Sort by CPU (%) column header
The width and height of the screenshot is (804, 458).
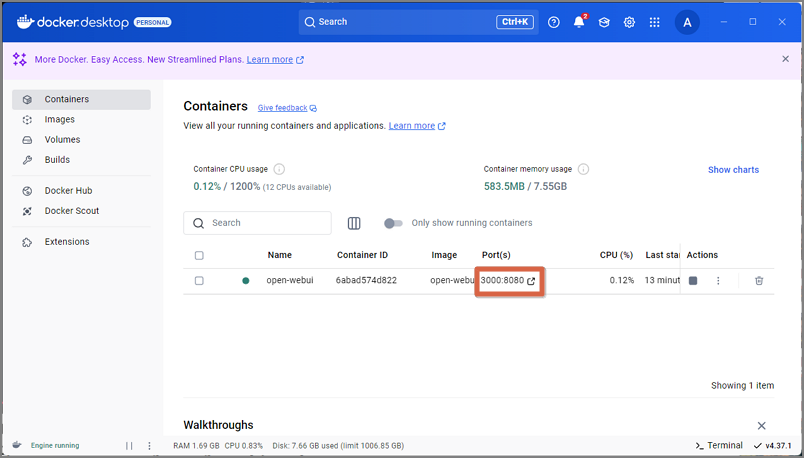(616, 255)
